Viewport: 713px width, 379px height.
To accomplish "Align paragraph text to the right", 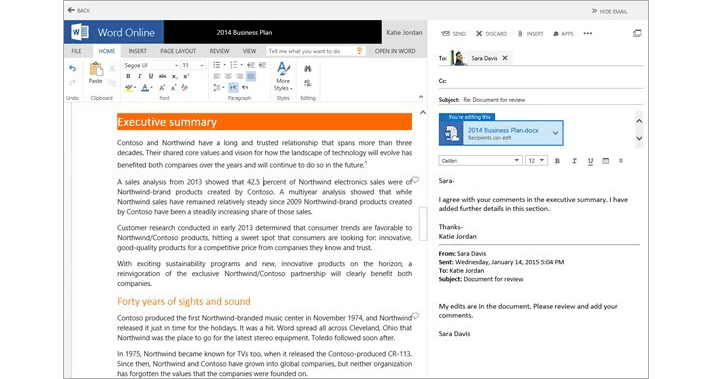I will click(x=240, y=76).
